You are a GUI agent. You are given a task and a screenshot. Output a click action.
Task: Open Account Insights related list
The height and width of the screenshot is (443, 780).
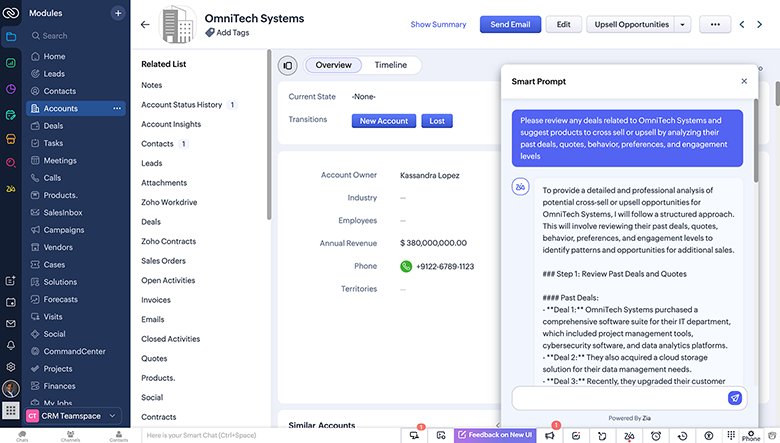point(171,124)
